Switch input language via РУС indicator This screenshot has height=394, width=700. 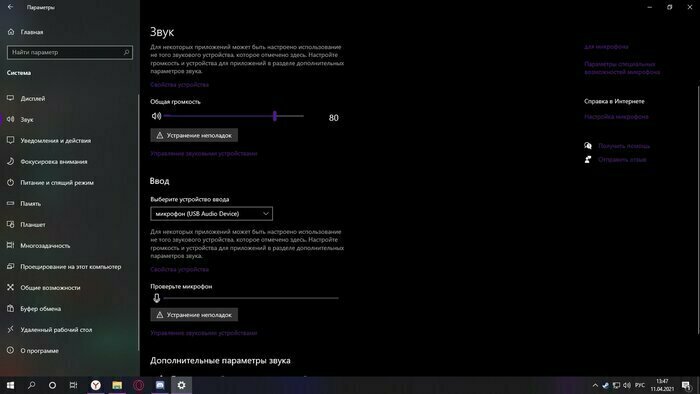click(x=640, y=385)
